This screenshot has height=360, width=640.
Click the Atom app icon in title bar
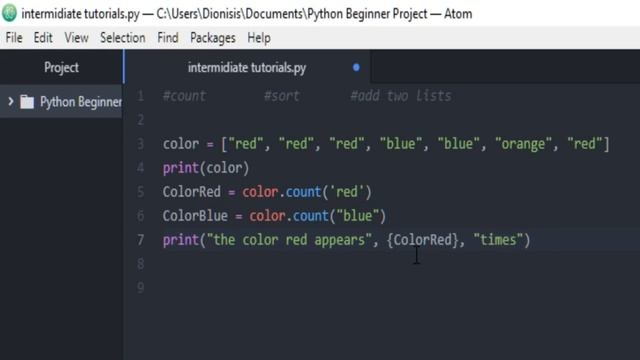tap(9, 13)
